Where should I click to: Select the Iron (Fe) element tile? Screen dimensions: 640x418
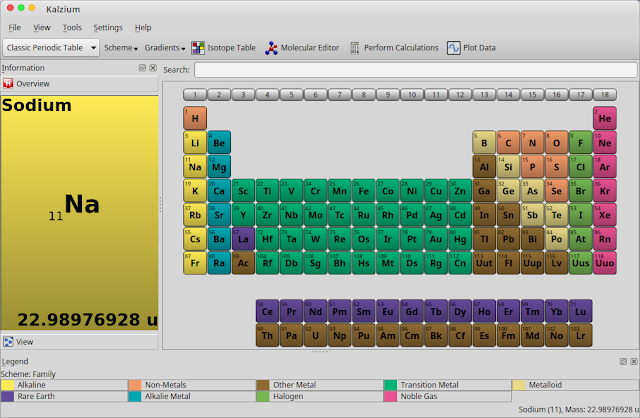pyautogui.click(x=364, y=191)
